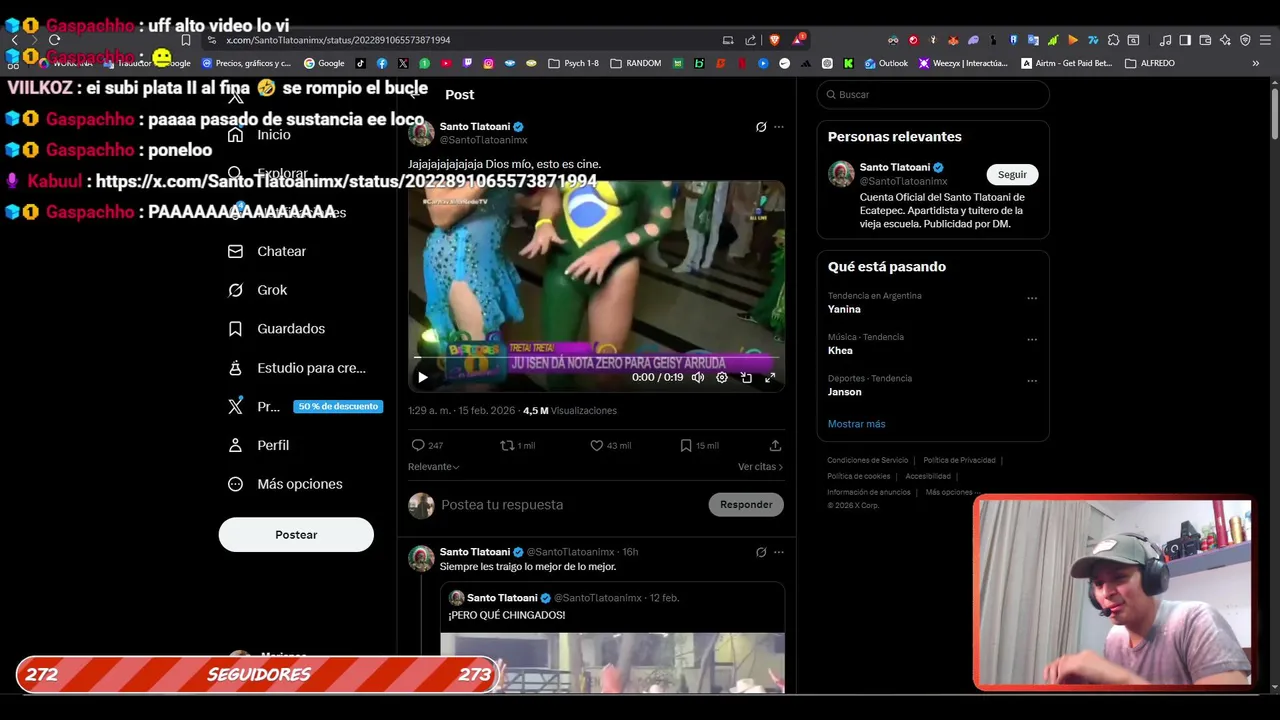Image resolution: width=1280 pixels, height=720 pixels.
Task: Toggle picture-in-picture on the video
Action: 746,377
